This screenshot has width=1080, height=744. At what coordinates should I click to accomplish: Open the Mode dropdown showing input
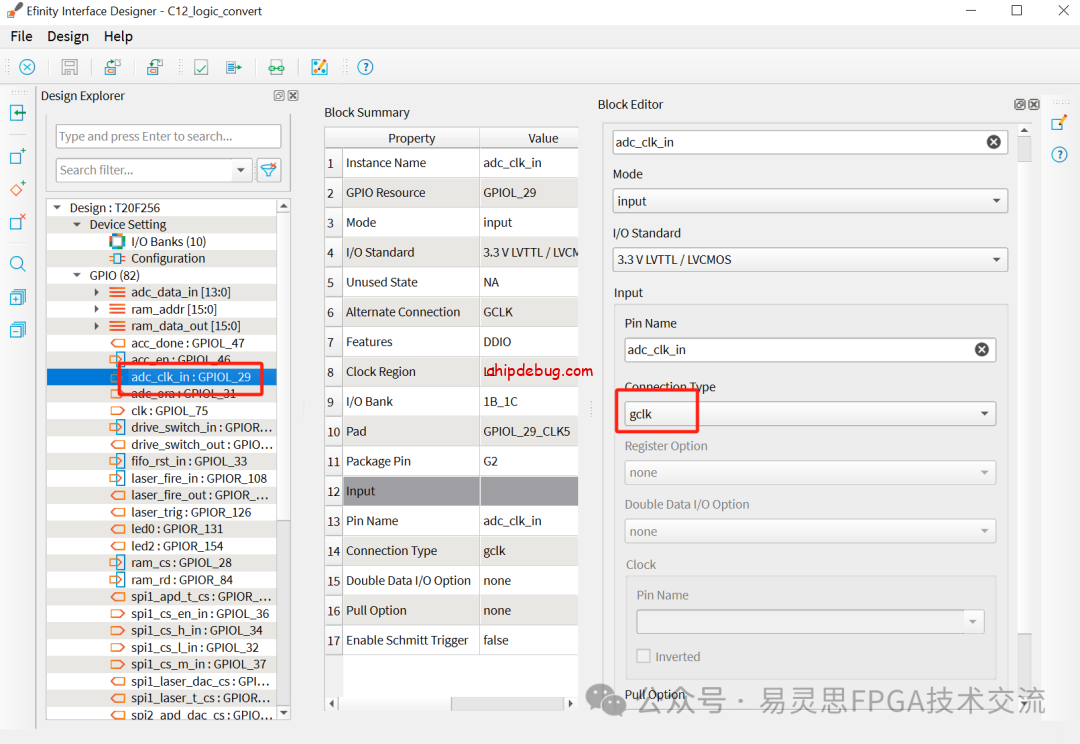(809, 201)
